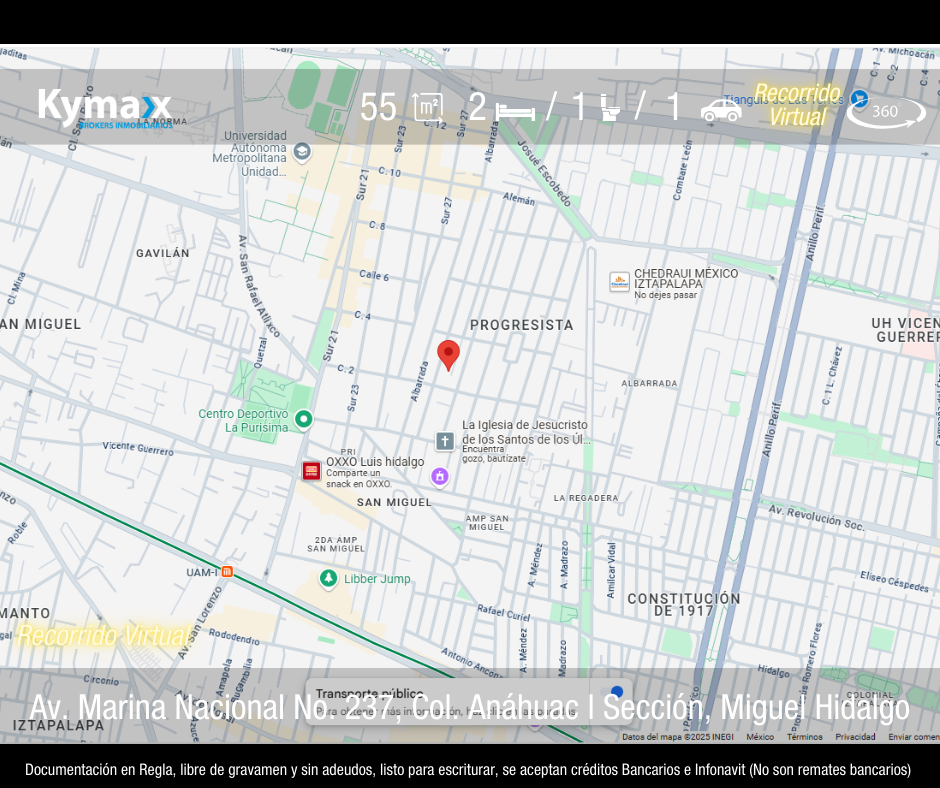Open the Universidad Autónoma Metropolitana marker icon

(302, 152)
